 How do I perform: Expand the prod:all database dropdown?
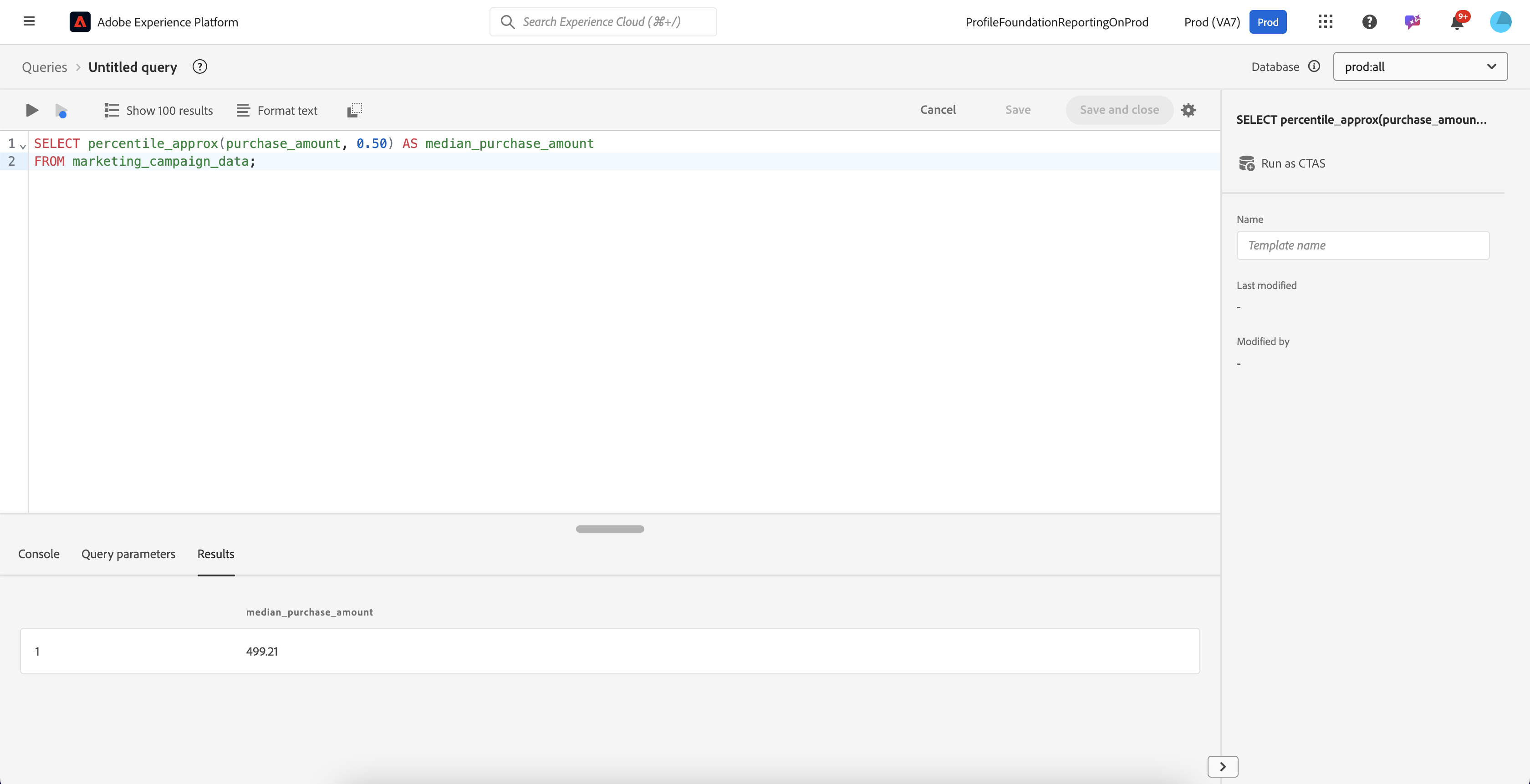[x=1419, y=66]
